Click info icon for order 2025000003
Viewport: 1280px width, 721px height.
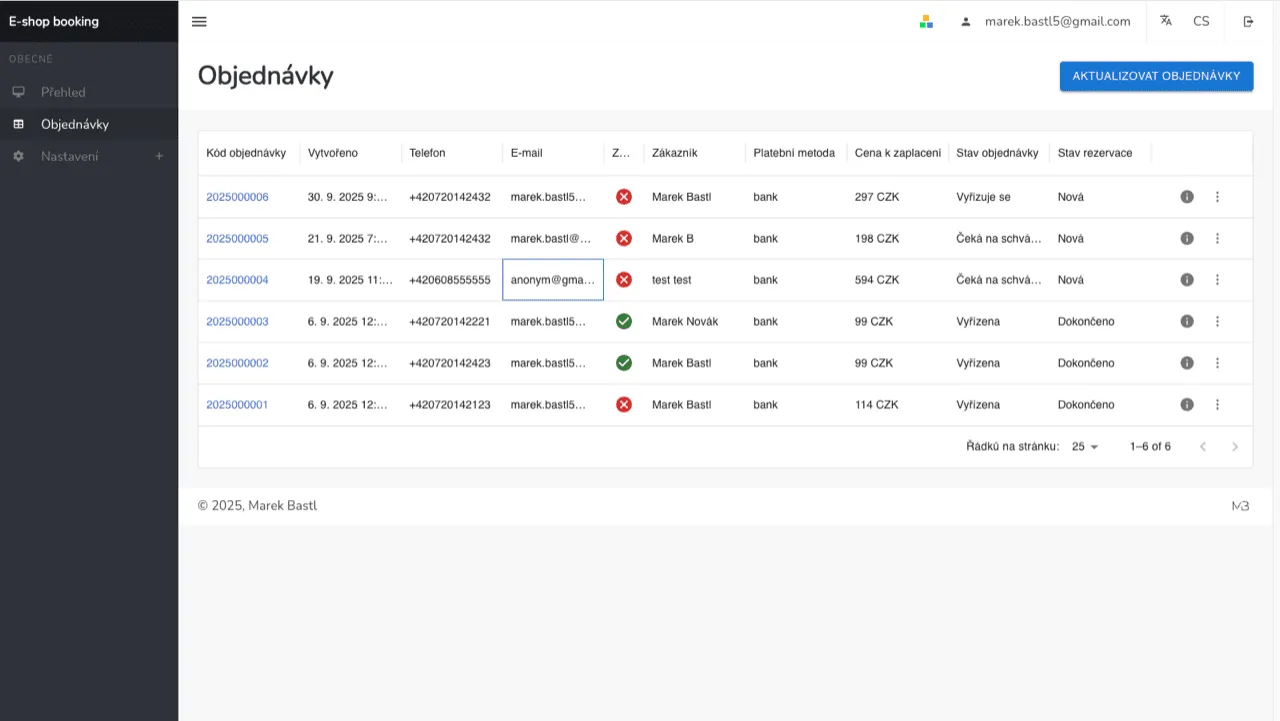1187,322
